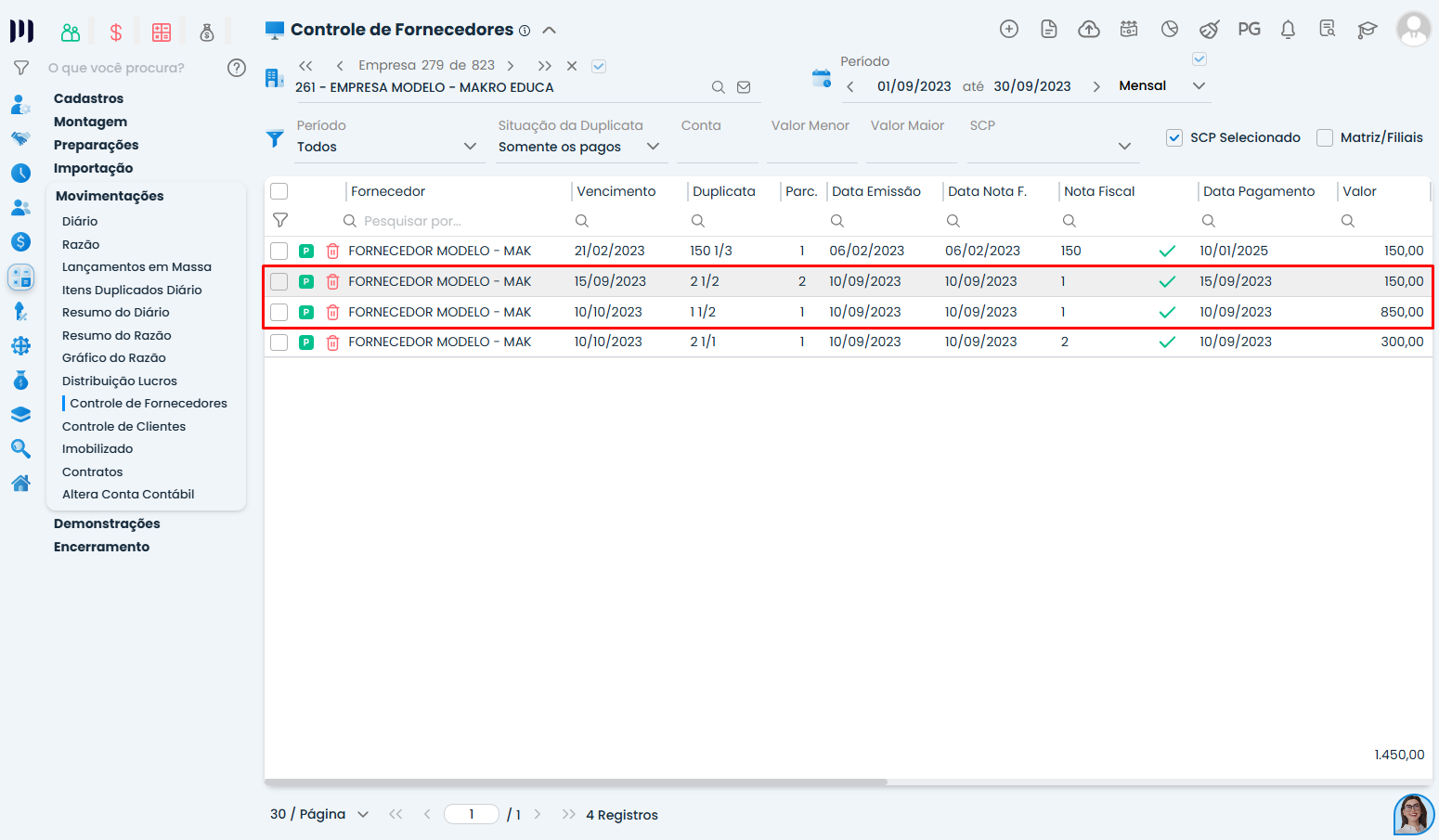Sort by Vencimento column header

616,191
